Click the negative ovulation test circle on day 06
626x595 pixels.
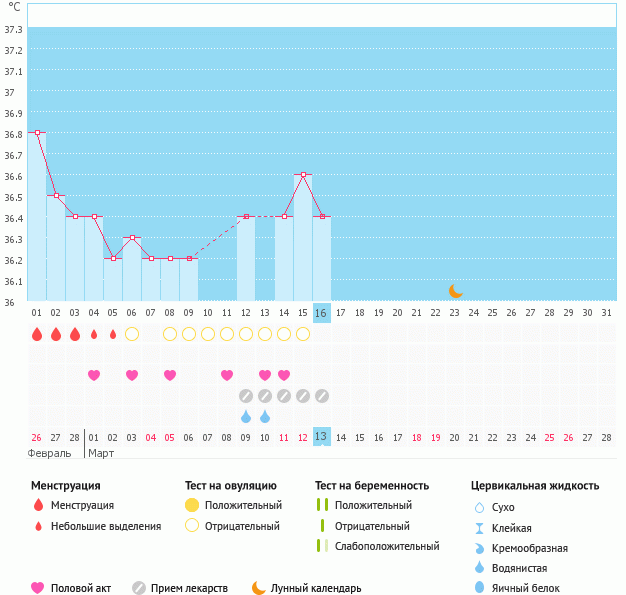click(x=132, y=334)
